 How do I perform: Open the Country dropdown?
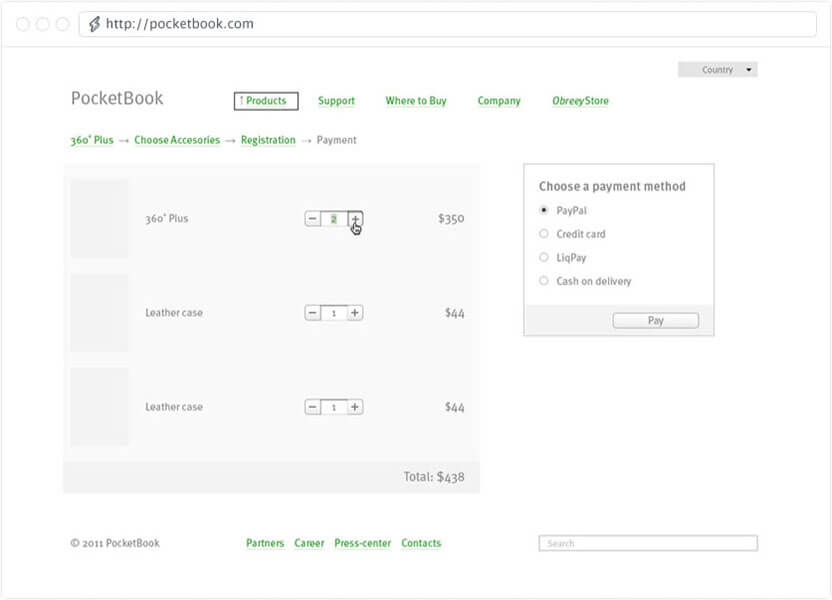[x=717, y=70]
